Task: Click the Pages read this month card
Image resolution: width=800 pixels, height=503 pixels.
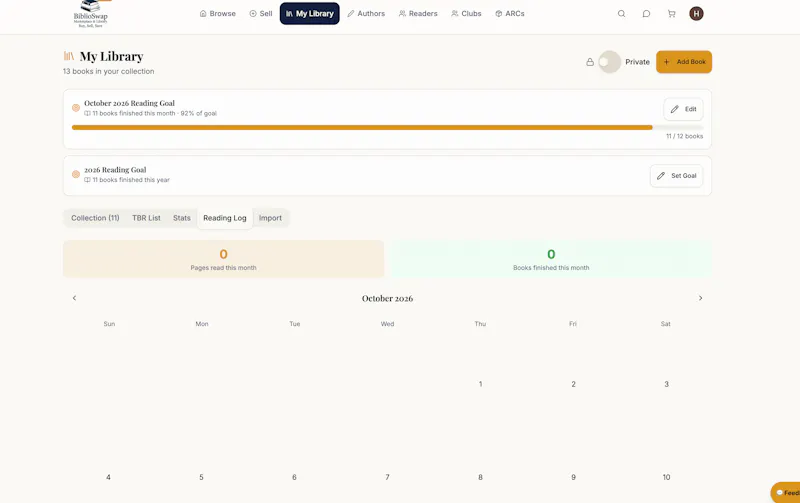Action: coord(223,259)
